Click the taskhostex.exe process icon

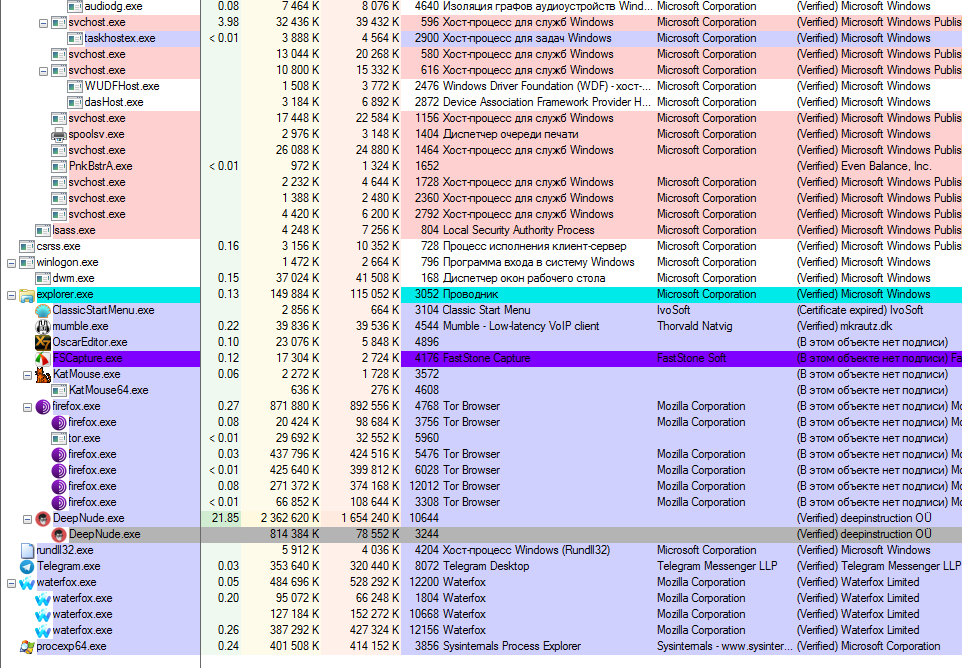(x=75, y=38)
